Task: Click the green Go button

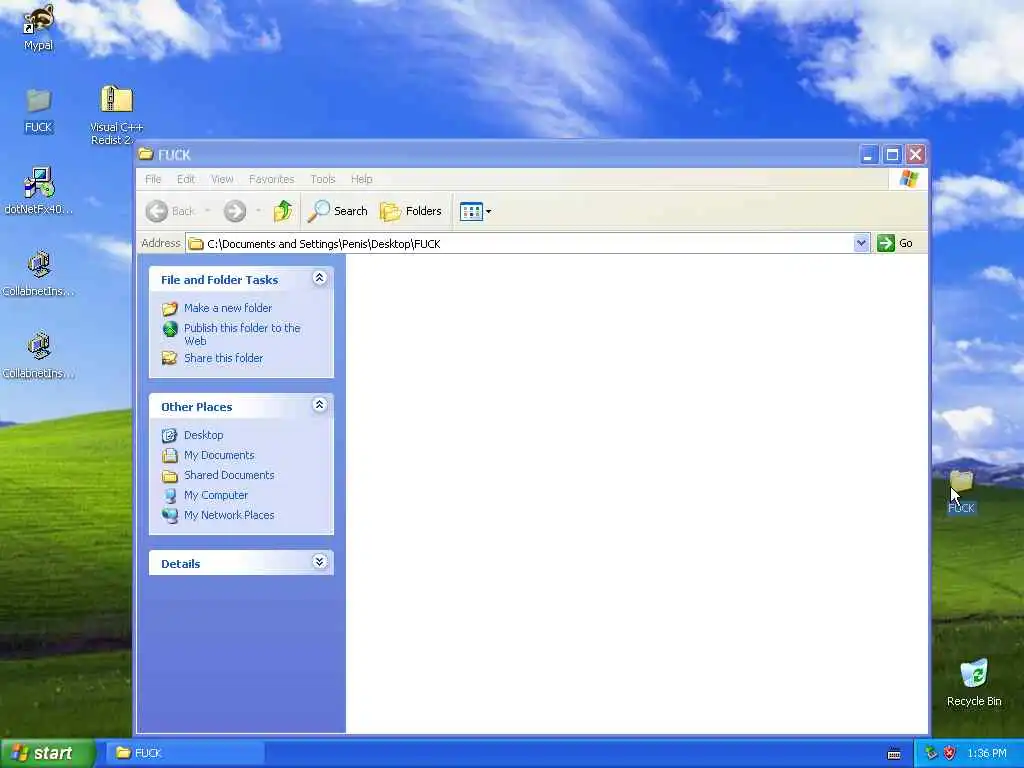Action: (895, 243)
